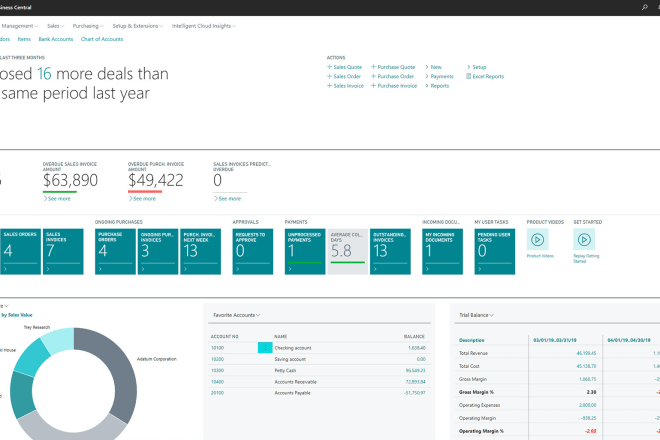Open account number 10200
660x440 pixels.
point(217,359)
